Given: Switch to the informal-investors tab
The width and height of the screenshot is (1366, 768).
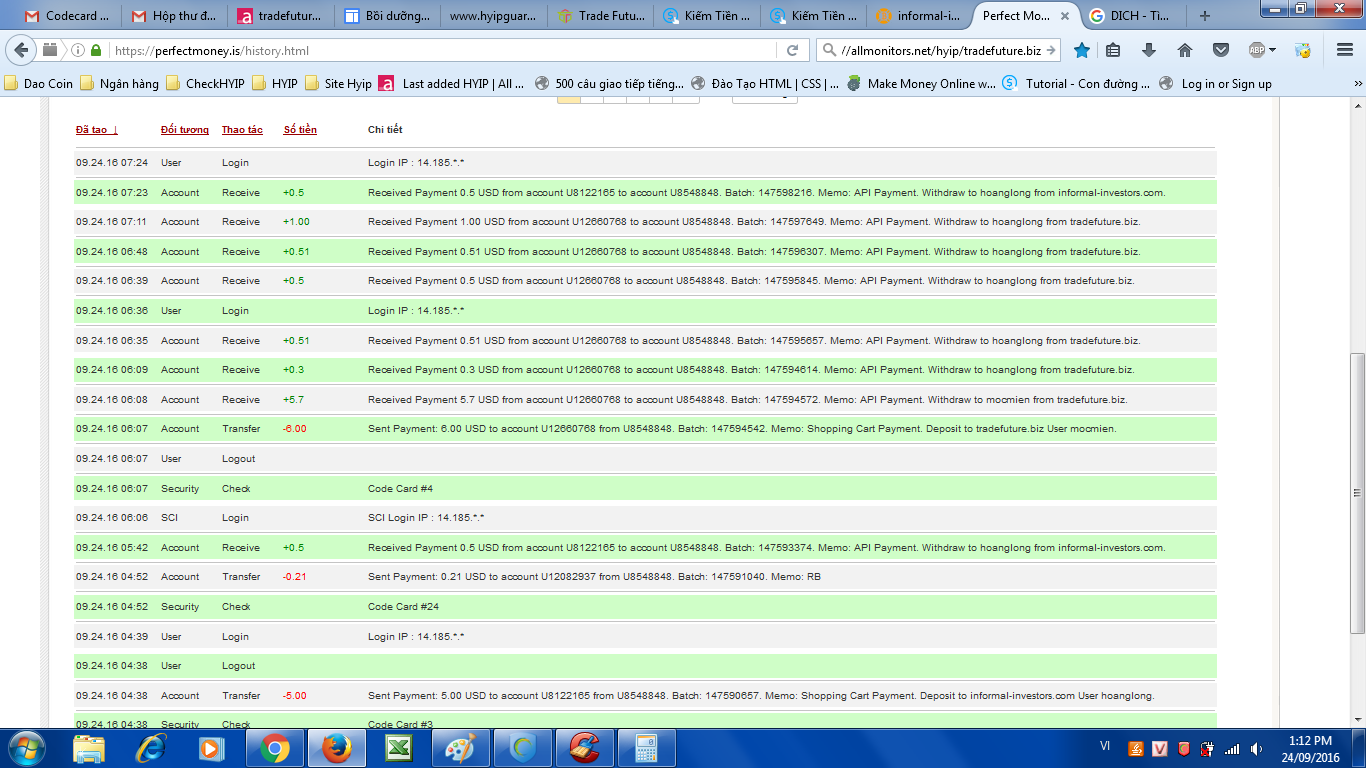Looking at the screenshot, I should click(x=919, y=16).
